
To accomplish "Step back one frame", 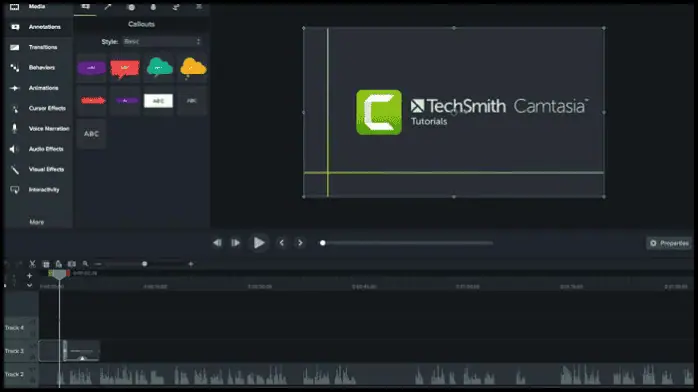I will point(217,242).
